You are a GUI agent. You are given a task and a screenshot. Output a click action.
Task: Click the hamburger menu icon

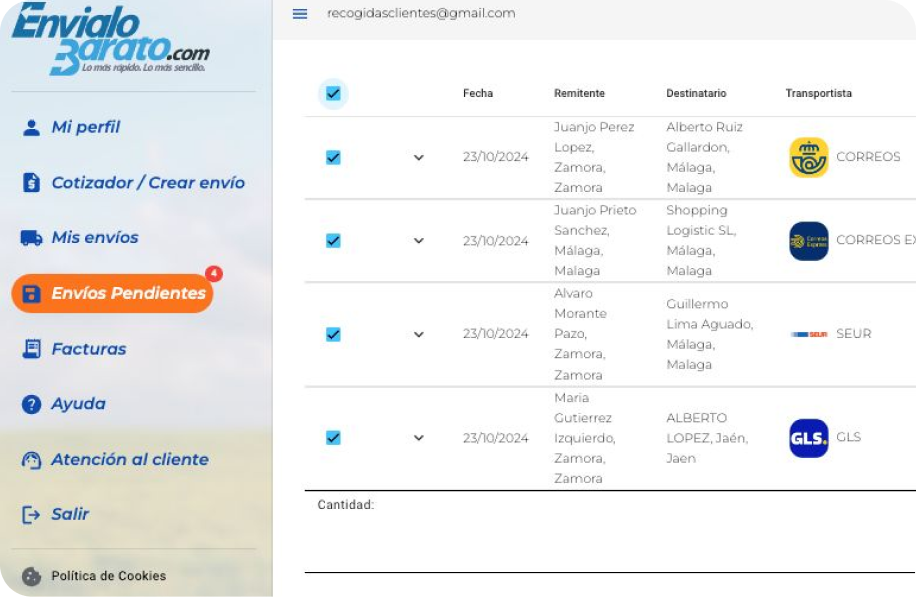click(x=300, y=14)
